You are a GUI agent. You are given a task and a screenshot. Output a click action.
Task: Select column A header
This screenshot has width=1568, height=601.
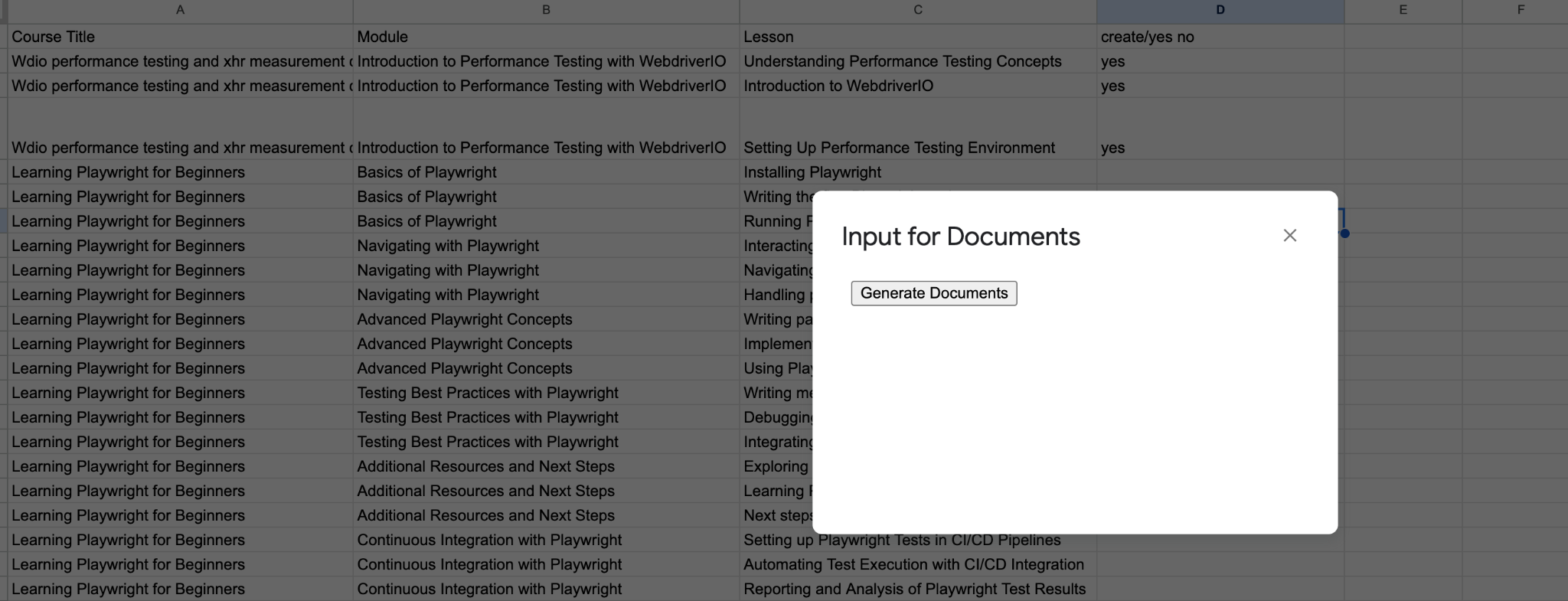click(x=181, y=10)
